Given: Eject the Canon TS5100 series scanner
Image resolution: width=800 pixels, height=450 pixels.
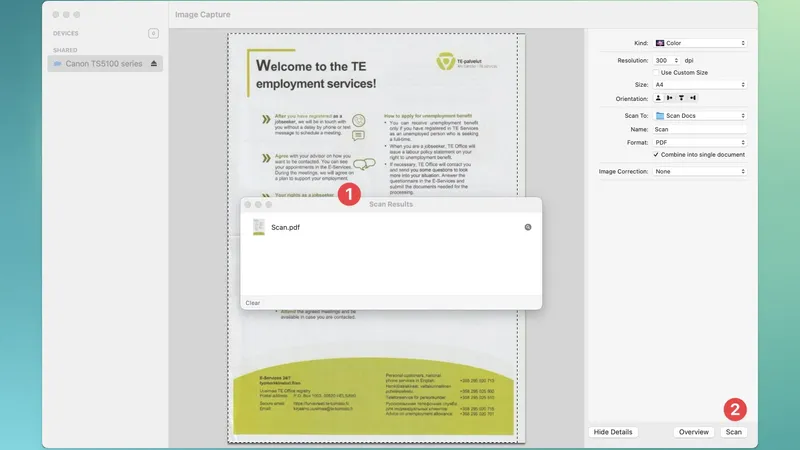Looking at the screenshot, I should 154,64.
